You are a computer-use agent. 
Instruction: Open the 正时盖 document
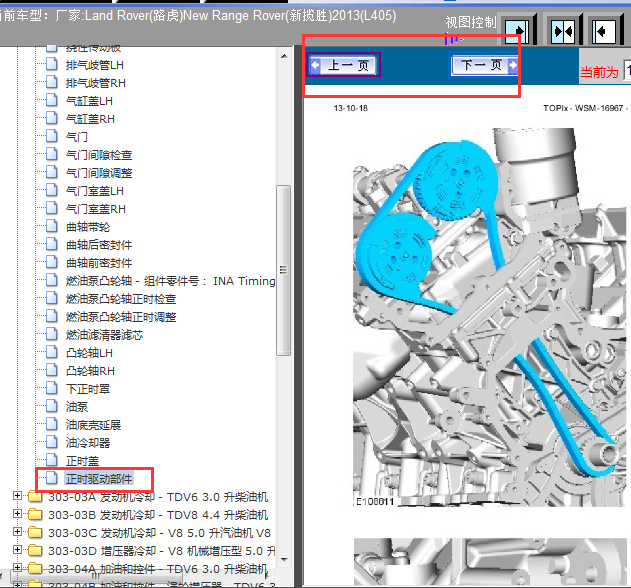coord(82,461)
